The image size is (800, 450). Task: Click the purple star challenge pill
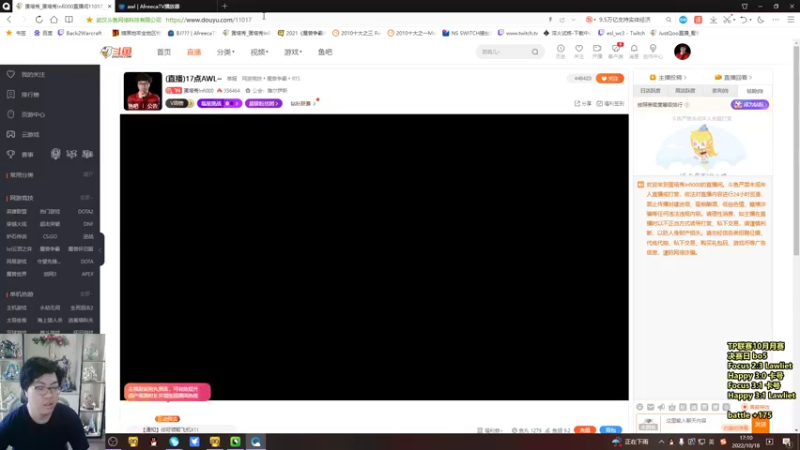219,104
